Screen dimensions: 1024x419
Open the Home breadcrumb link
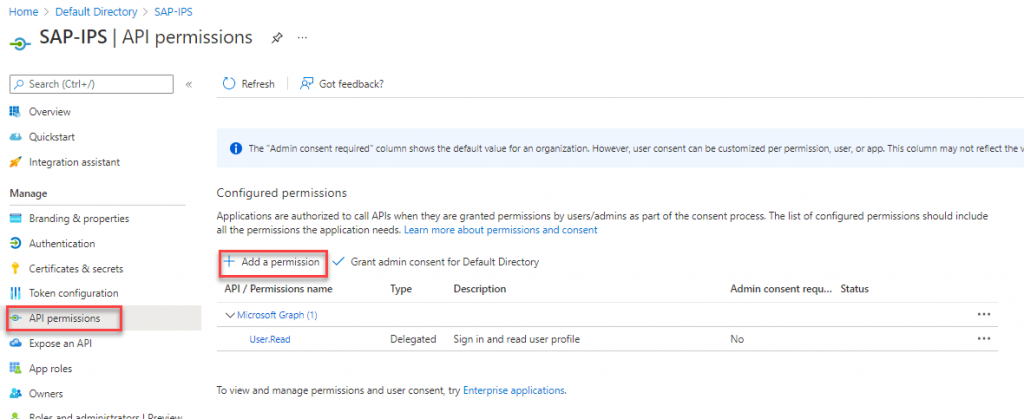[23, 12]
